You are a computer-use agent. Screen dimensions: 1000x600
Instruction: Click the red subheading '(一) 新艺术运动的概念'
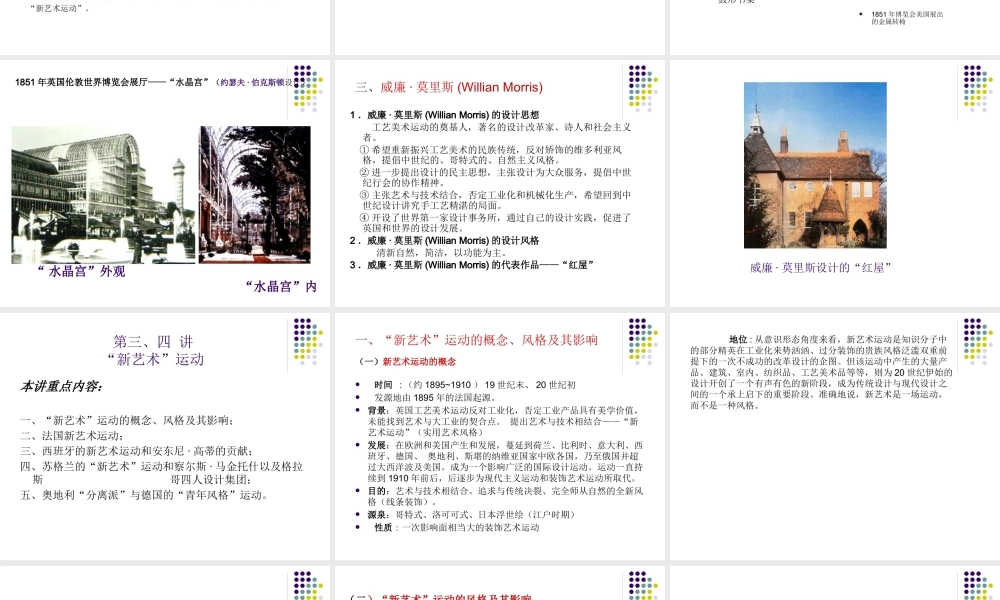point(408,362)
